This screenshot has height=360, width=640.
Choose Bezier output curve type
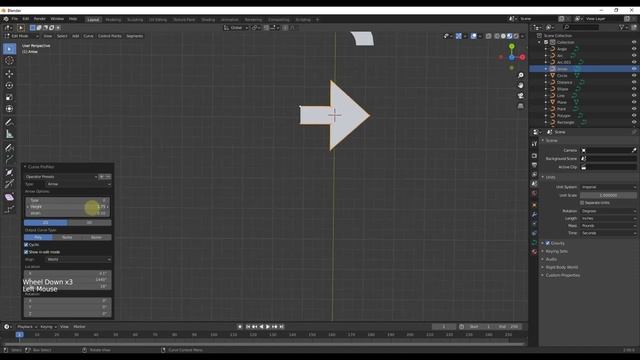click(97, 238)
